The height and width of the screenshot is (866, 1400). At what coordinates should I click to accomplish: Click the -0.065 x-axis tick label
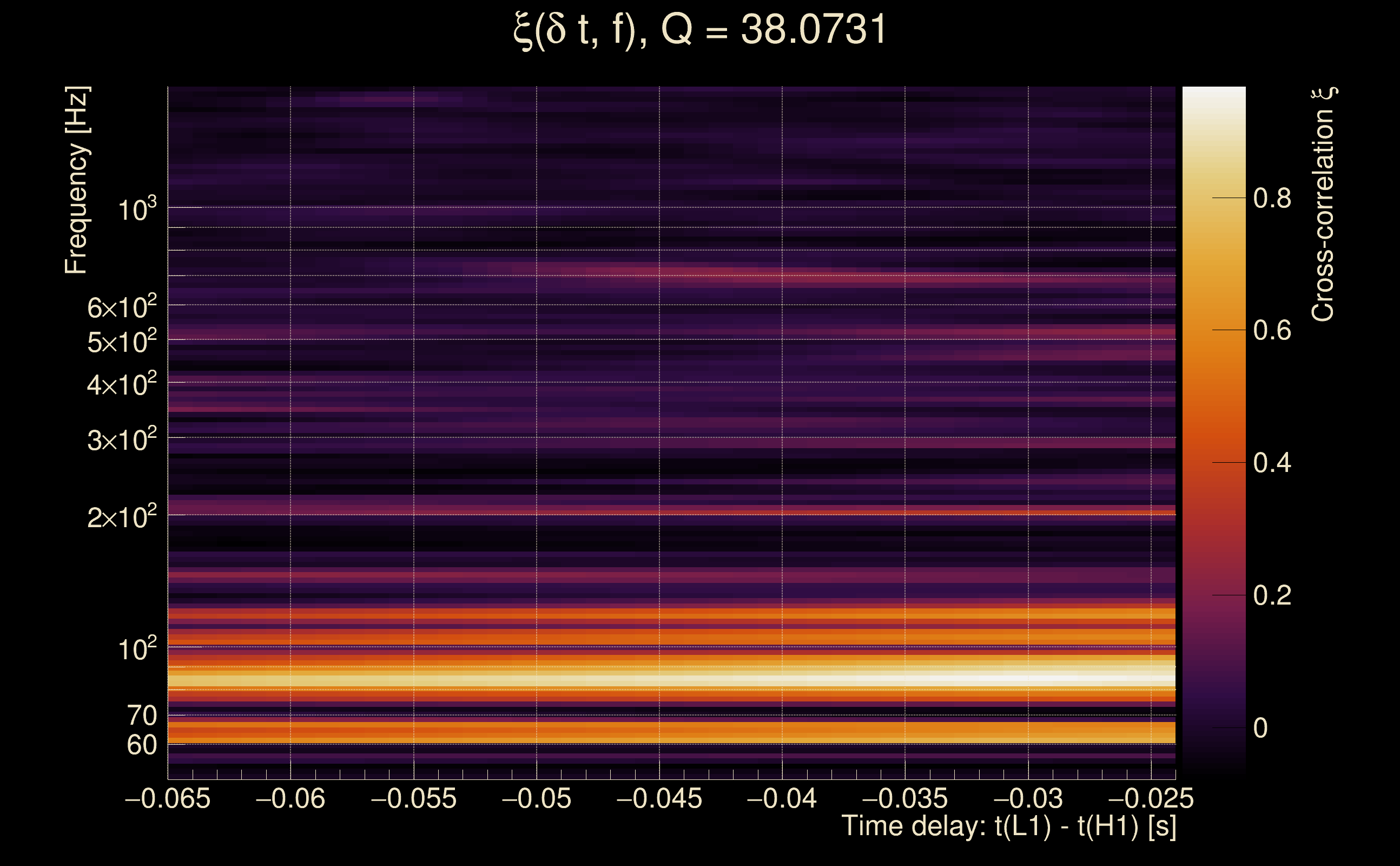pyautogui.click(x=168, y=798)
